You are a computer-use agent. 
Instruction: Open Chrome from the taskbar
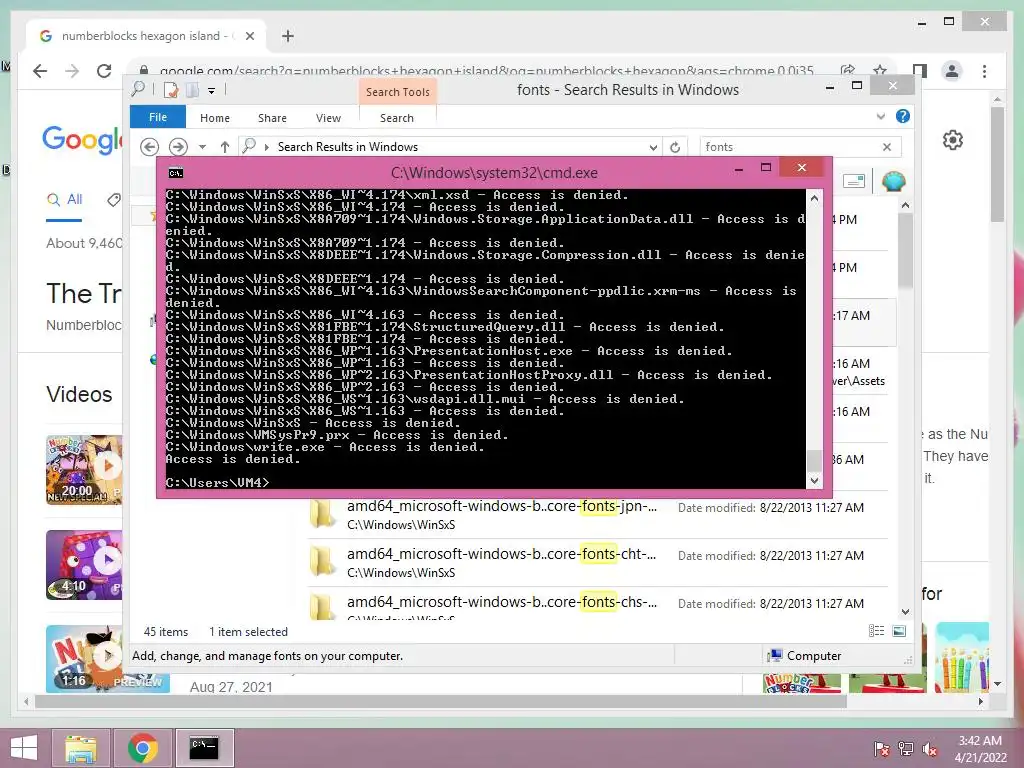(x=142, y=748)
